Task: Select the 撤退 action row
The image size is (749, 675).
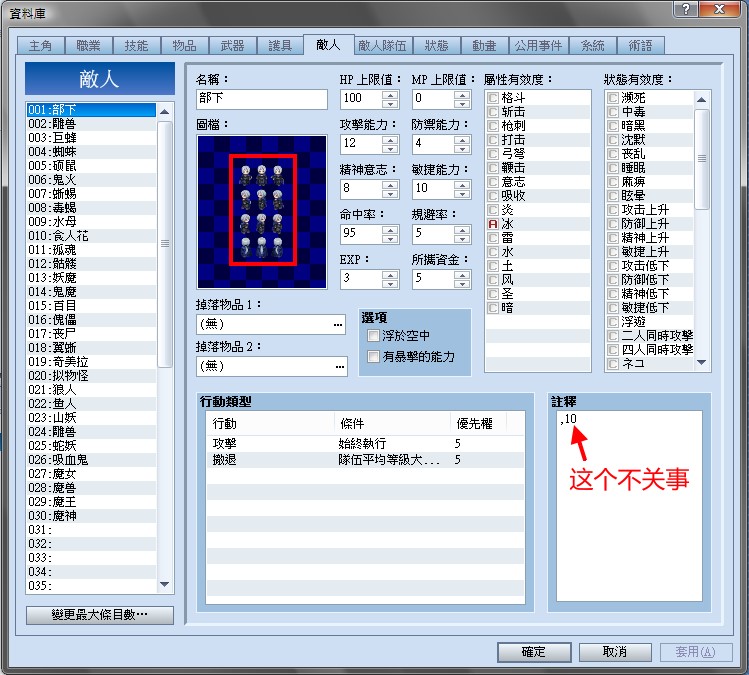Action: pos(365,460)
